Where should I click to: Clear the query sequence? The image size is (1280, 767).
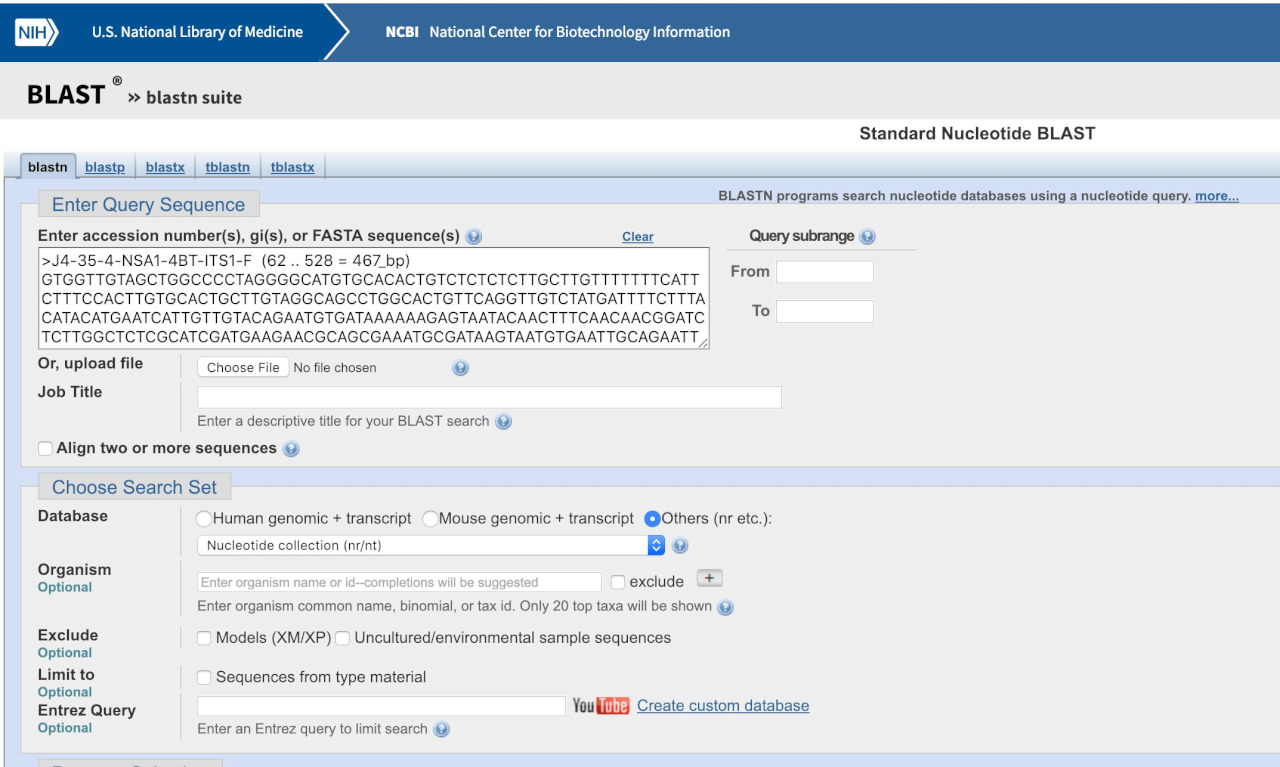click(x=637, y=237)
